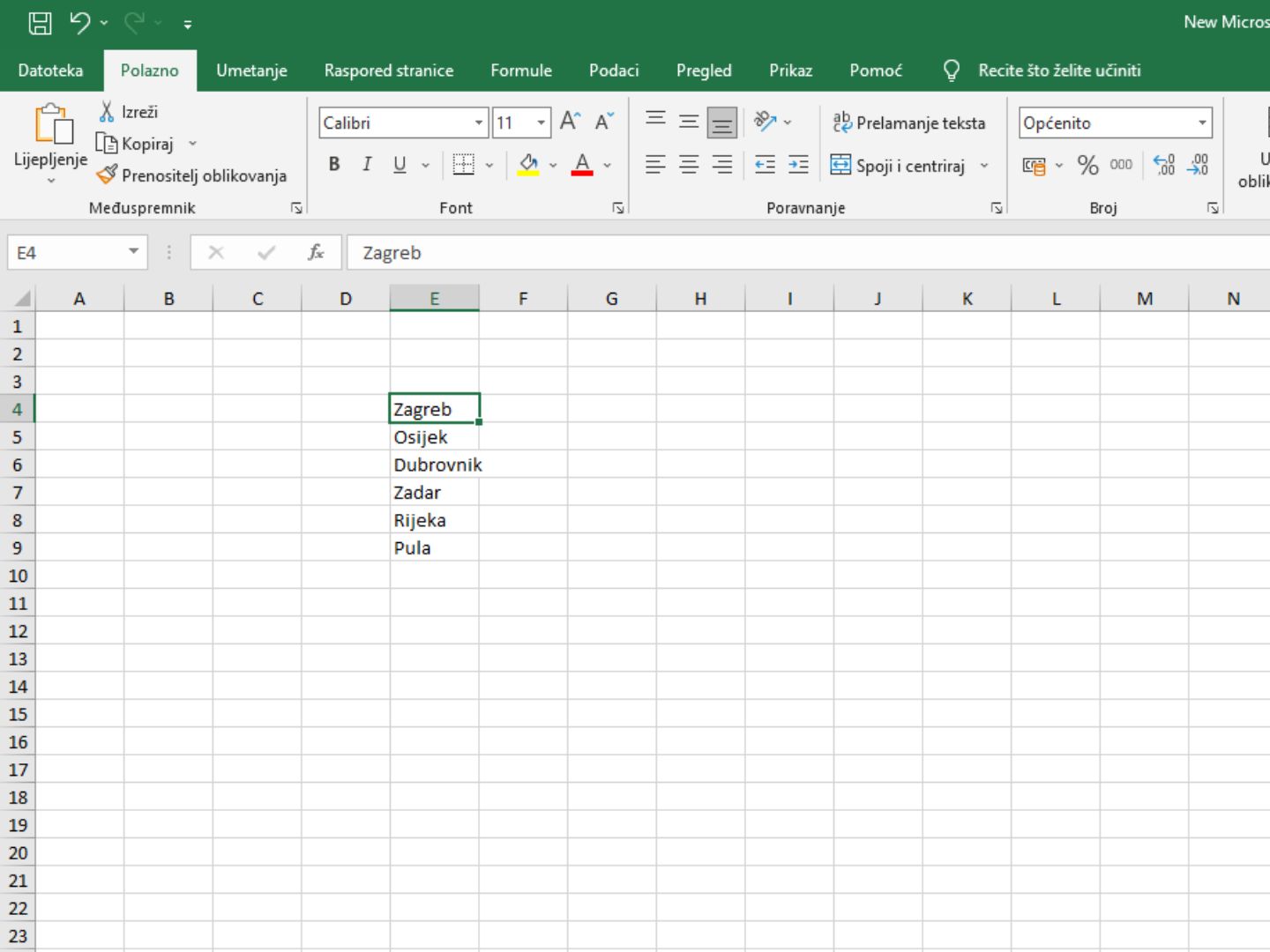Toggle top vertical alignment
Image resolution: width=1270 pixels, height=952 pixels.
coord(655,121)
